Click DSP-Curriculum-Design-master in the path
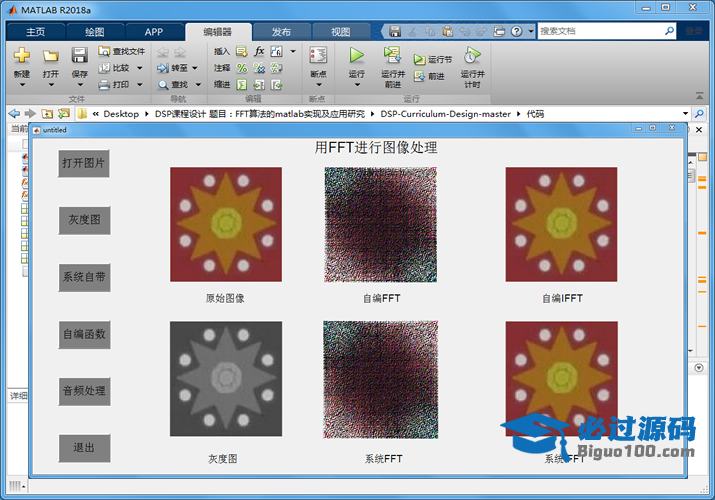 [446, 114]
